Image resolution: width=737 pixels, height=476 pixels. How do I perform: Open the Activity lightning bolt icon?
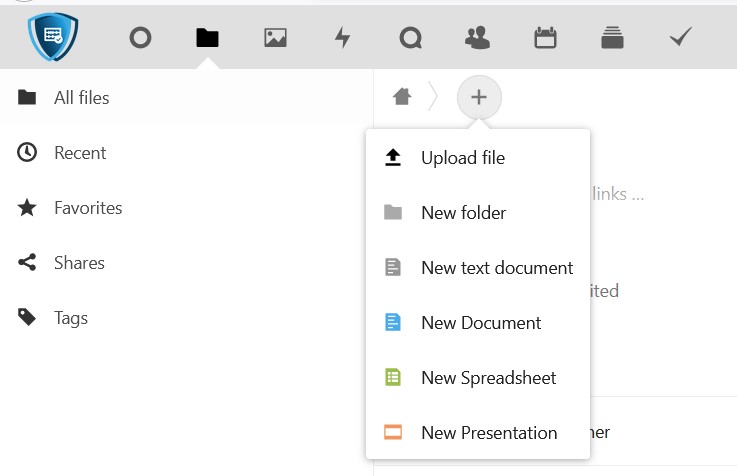(x=342, y=38)
